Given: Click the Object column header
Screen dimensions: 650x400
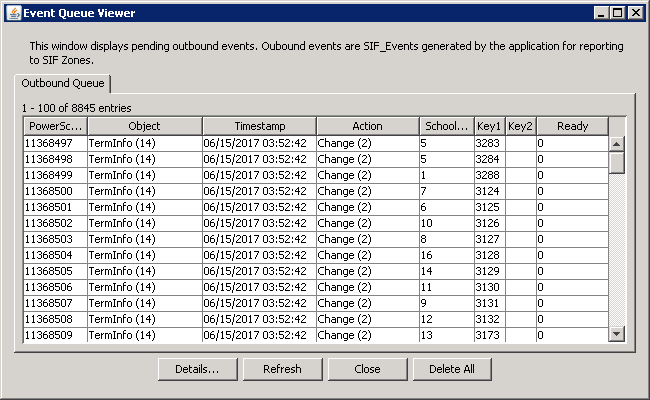Looking at the screenshot, I should coord(144,126).
